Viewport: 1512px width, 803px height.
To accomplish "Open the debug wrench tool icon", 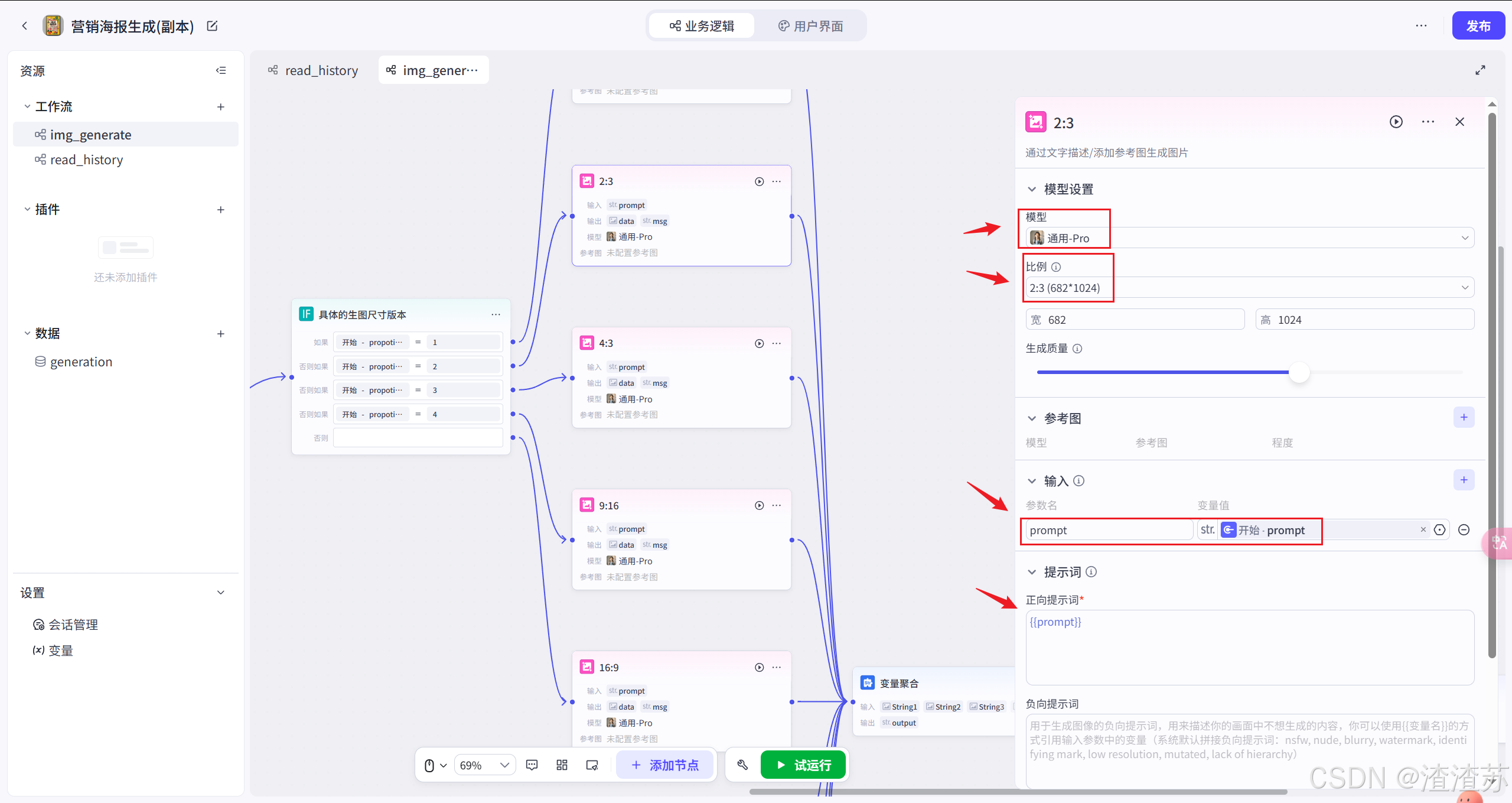I will [x=742, y=765].
